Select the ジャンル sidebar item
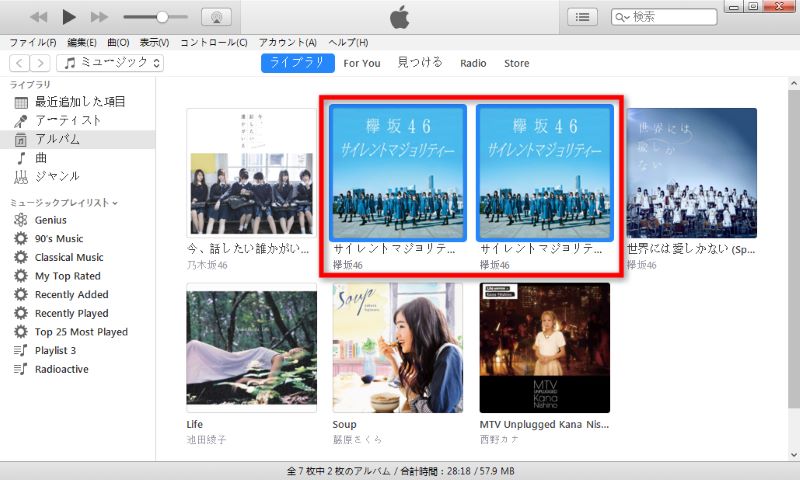The width and height of the screenshot is (800, 480). 57,177
